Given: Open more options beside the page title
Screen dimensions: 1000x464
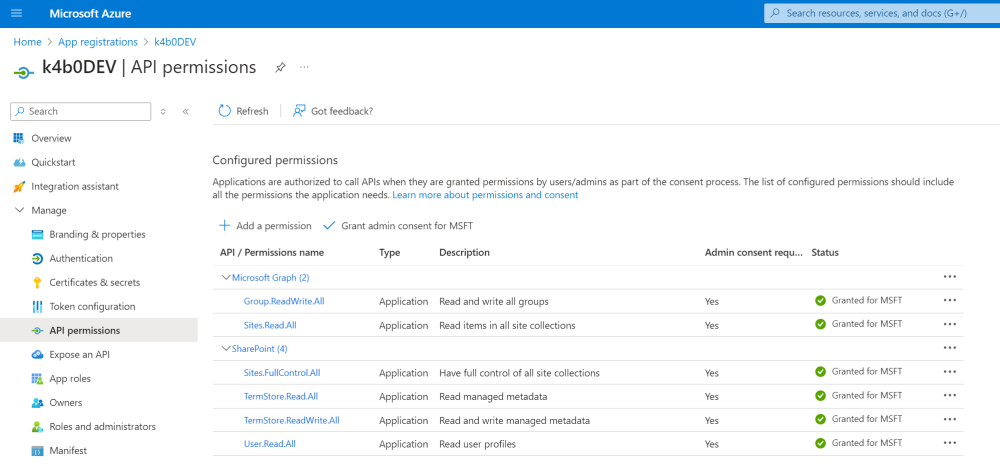Looking at the screenshot, I should tap(304, 67).
